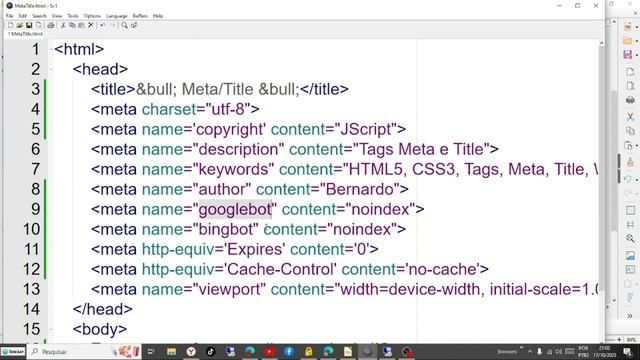Click the 84% zoom value in background window

(631, 340)
